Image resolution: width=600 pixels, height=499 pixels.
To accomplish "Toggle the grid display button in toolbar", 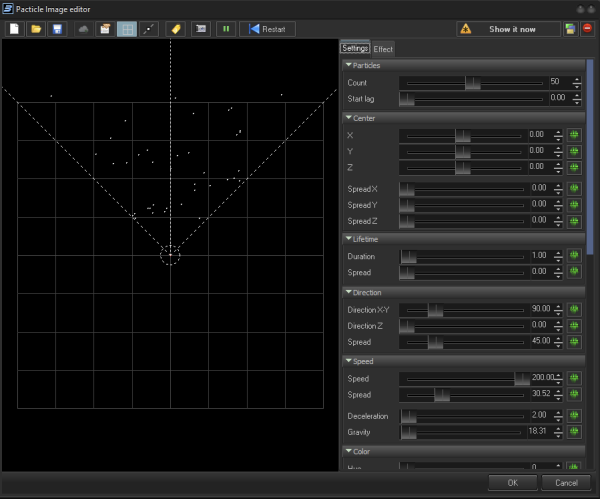I will coord(127,29).
